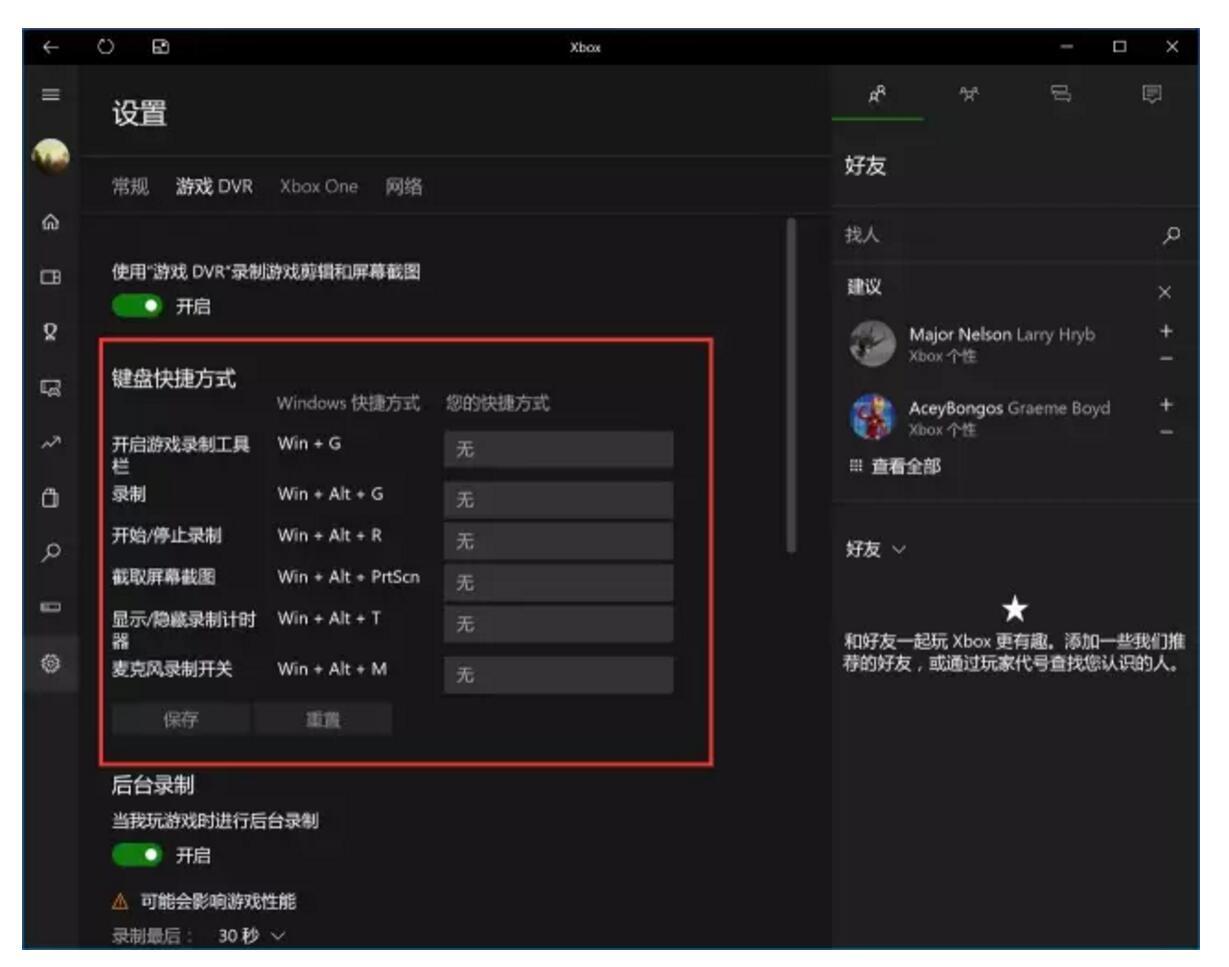Click the 保存 save button
Screen dimensions: 1229x967
coord(181,719)
